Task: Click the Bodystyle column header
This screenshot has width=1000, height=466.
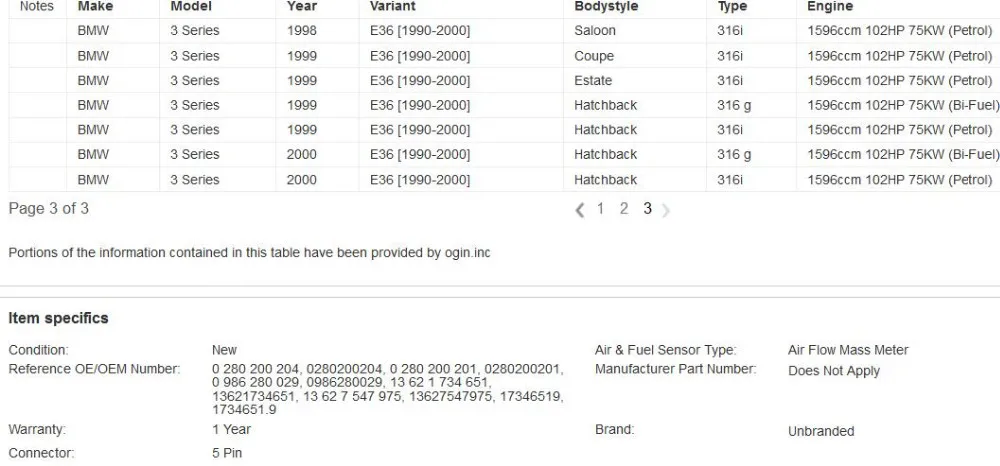Action: coord(606,6)
